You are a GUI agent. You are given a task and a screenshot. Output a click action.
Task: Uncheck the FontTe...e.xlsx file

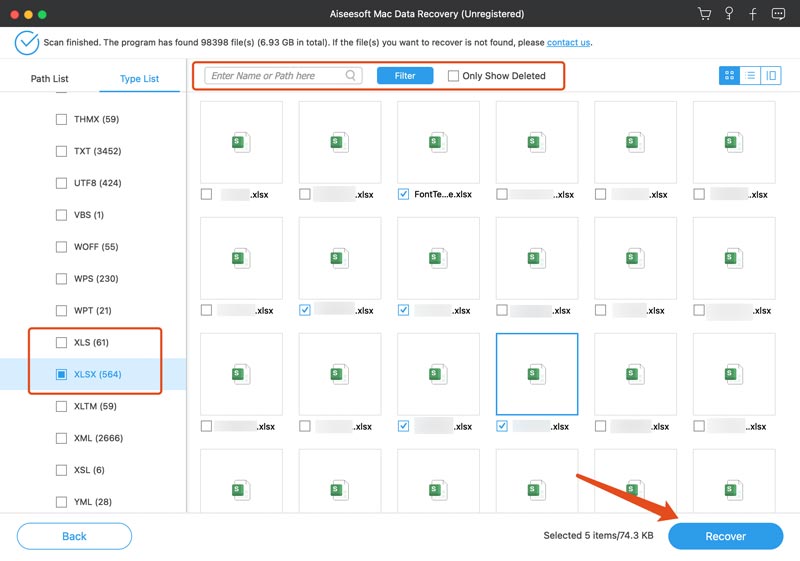coord(403,194)
